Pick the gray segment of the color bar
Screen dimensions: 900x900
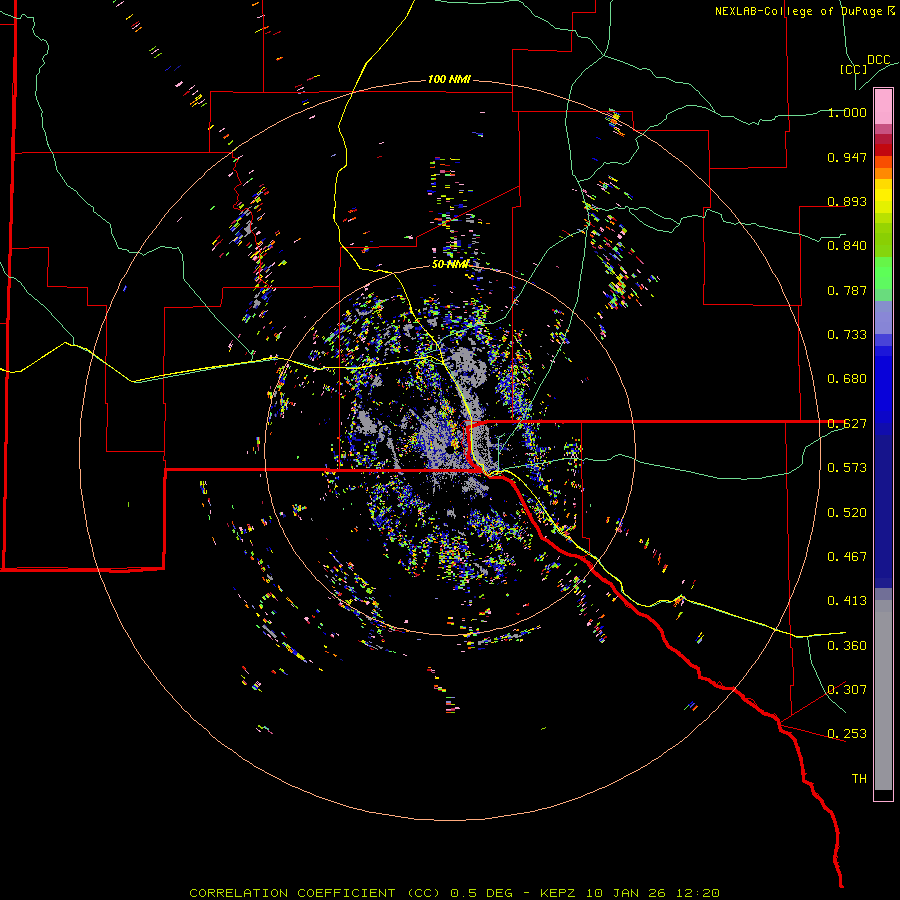tap(883, 695)
